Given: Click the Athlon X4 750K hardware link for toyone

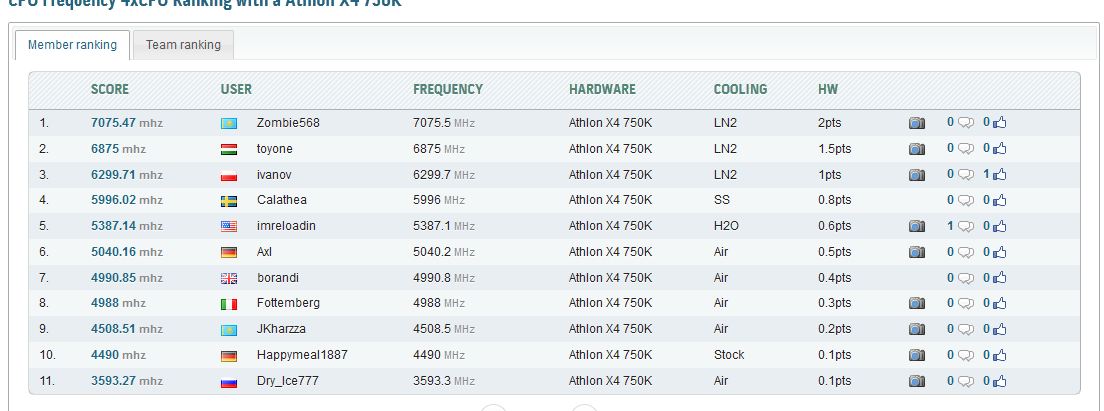Looking at the screenshot, I should 610,148.
